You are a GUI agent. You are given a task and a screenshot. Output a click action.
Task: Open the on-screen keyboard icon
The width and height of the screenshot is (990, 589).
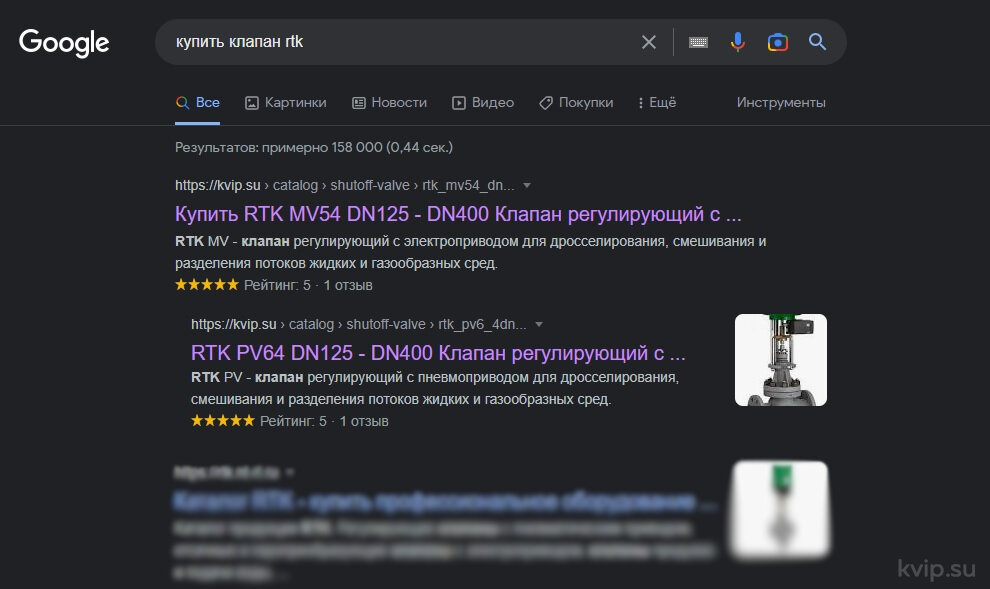coord(698,42)
